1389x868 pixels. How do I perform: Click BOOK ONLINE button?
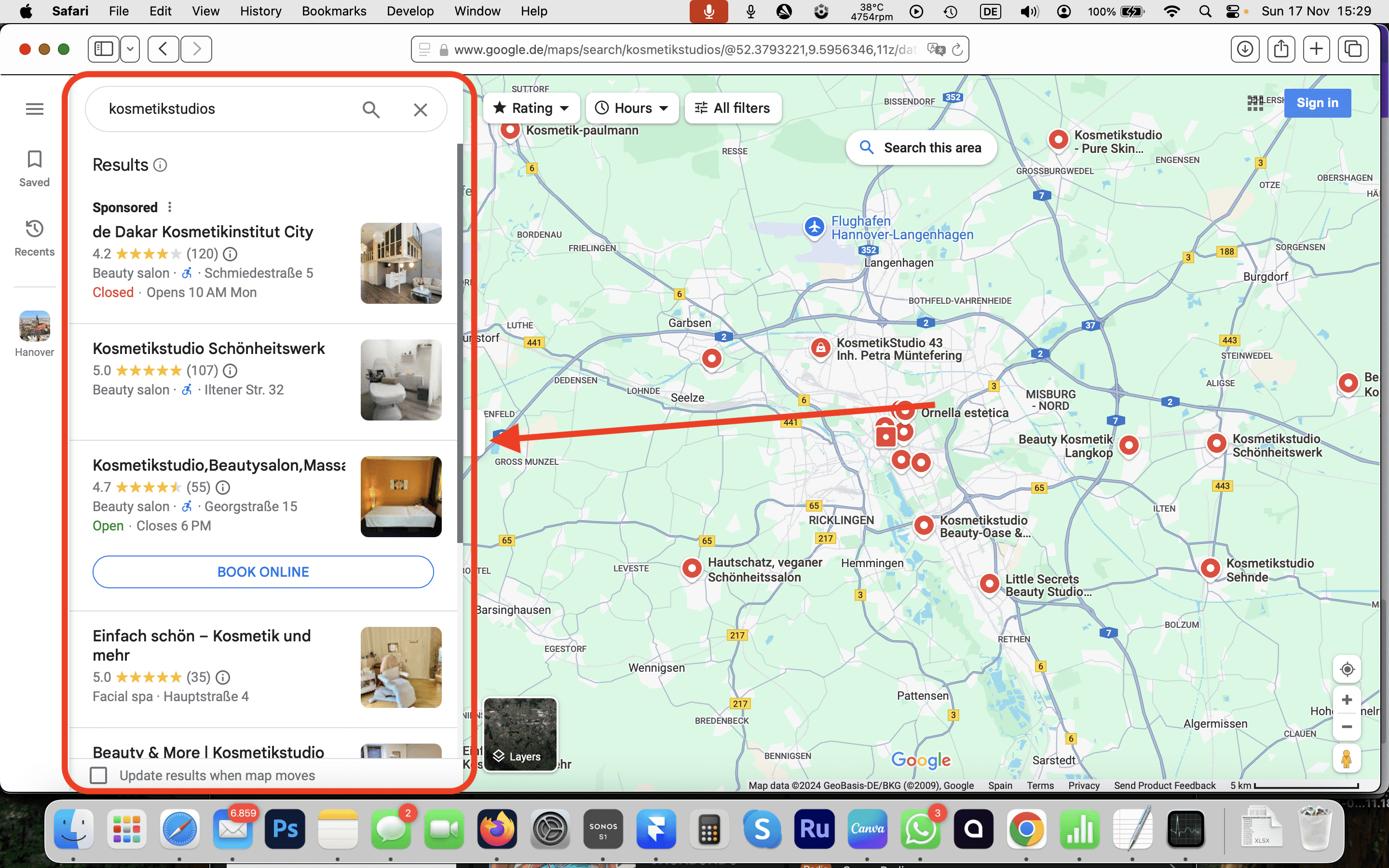263,572
